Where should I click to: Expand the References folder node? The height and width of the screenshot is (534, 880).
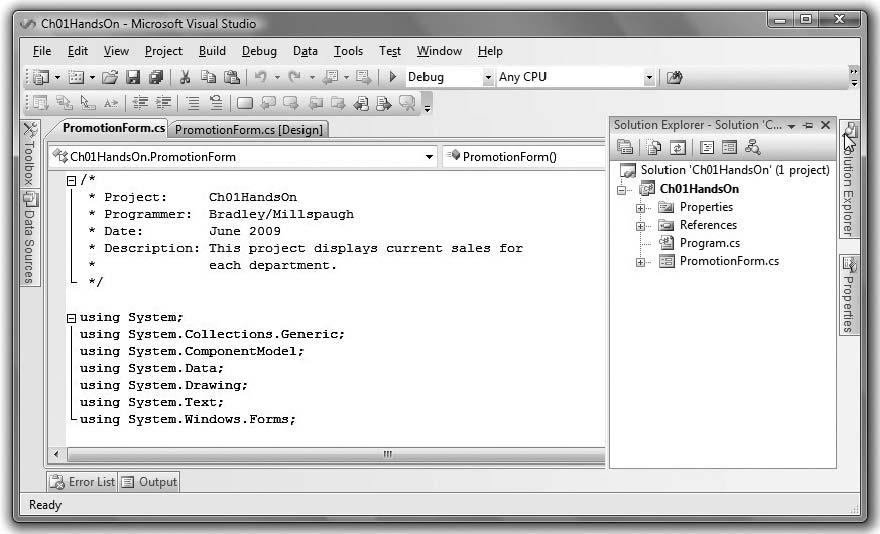(x=640, y=226)
